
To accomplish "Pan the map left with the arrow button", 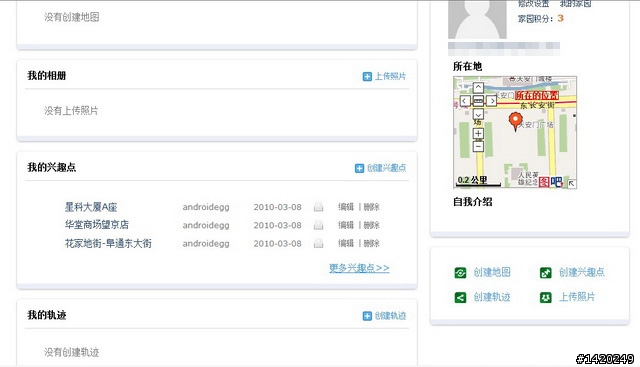I will (465, 101).
